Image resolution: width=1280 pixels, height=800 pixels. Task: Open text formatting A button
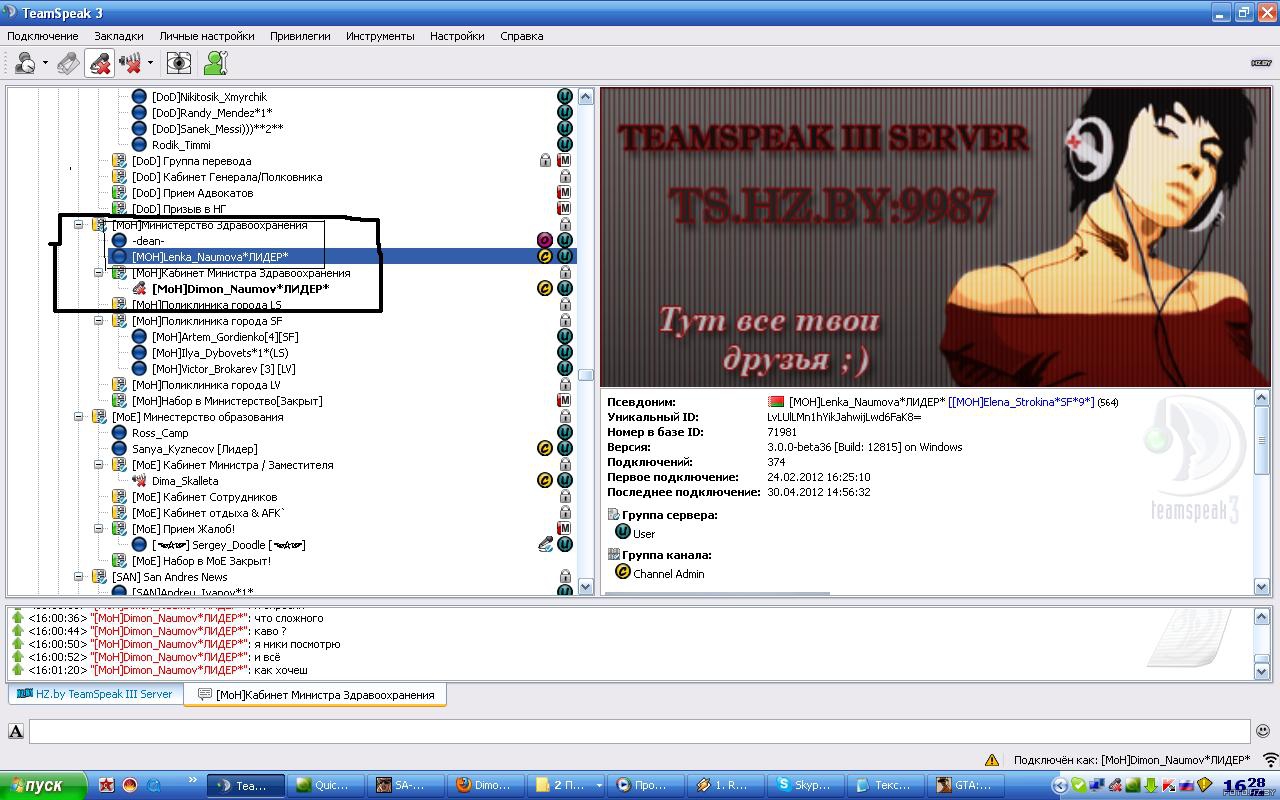(x=16, y=731)
